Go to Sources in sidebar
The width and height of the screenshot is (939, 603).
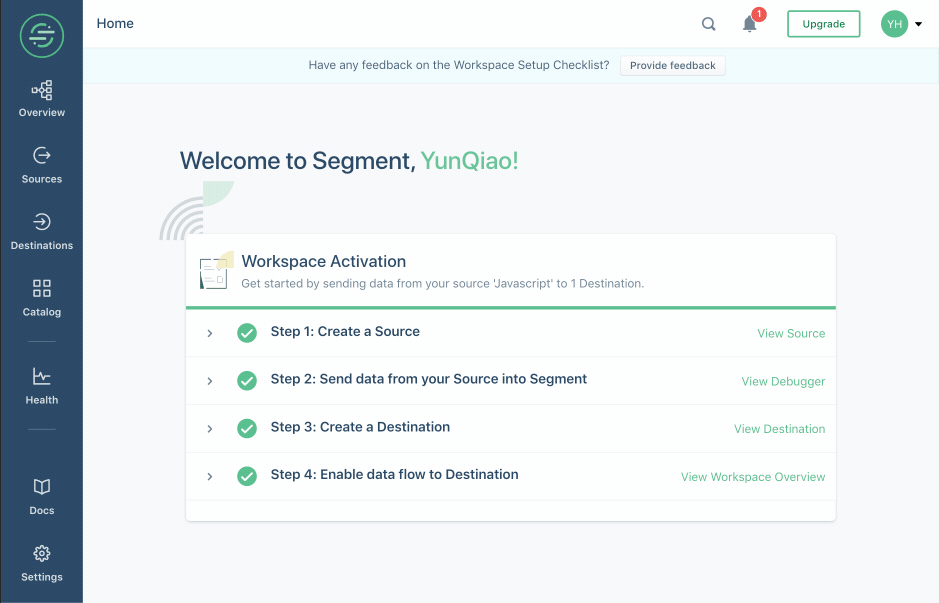[41, 165]
